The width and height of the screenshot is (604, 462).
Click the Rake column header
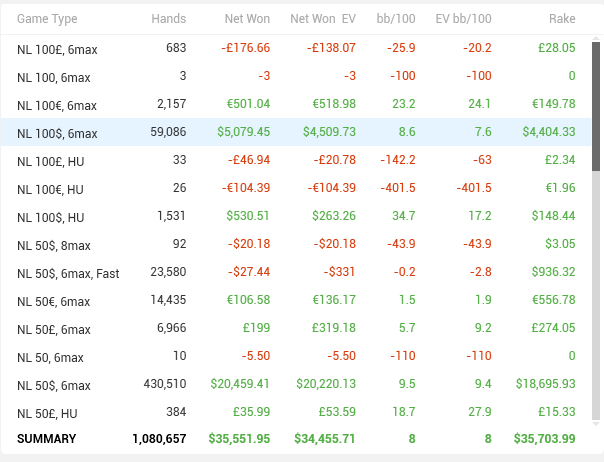click(x=562, y=18)
